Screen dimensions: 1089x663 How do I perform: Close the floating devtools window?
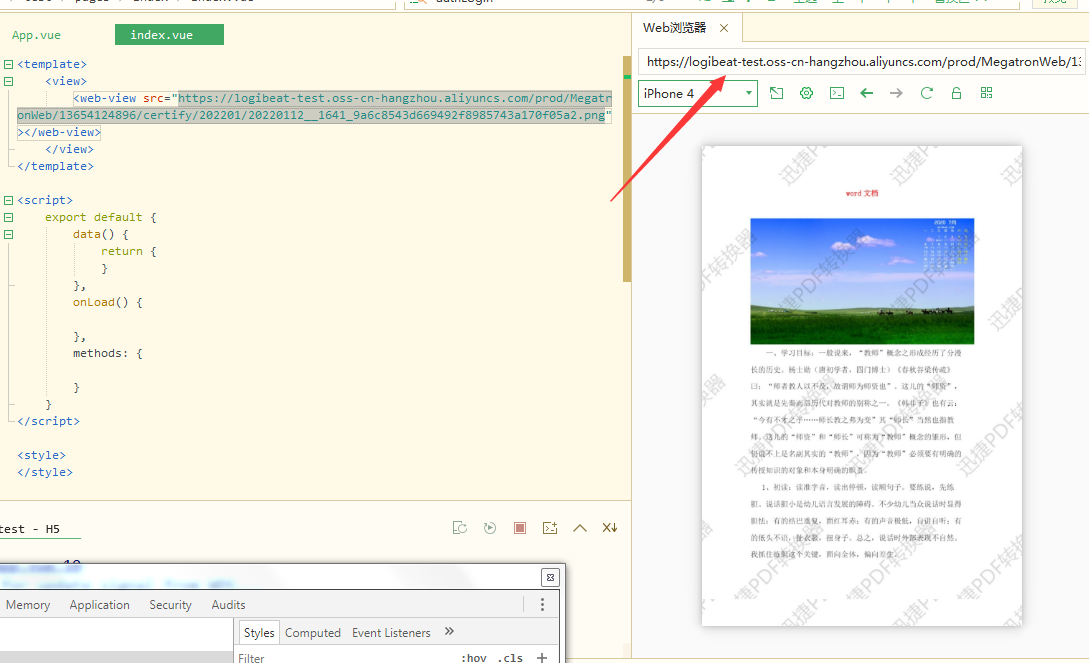coord(550,578)
